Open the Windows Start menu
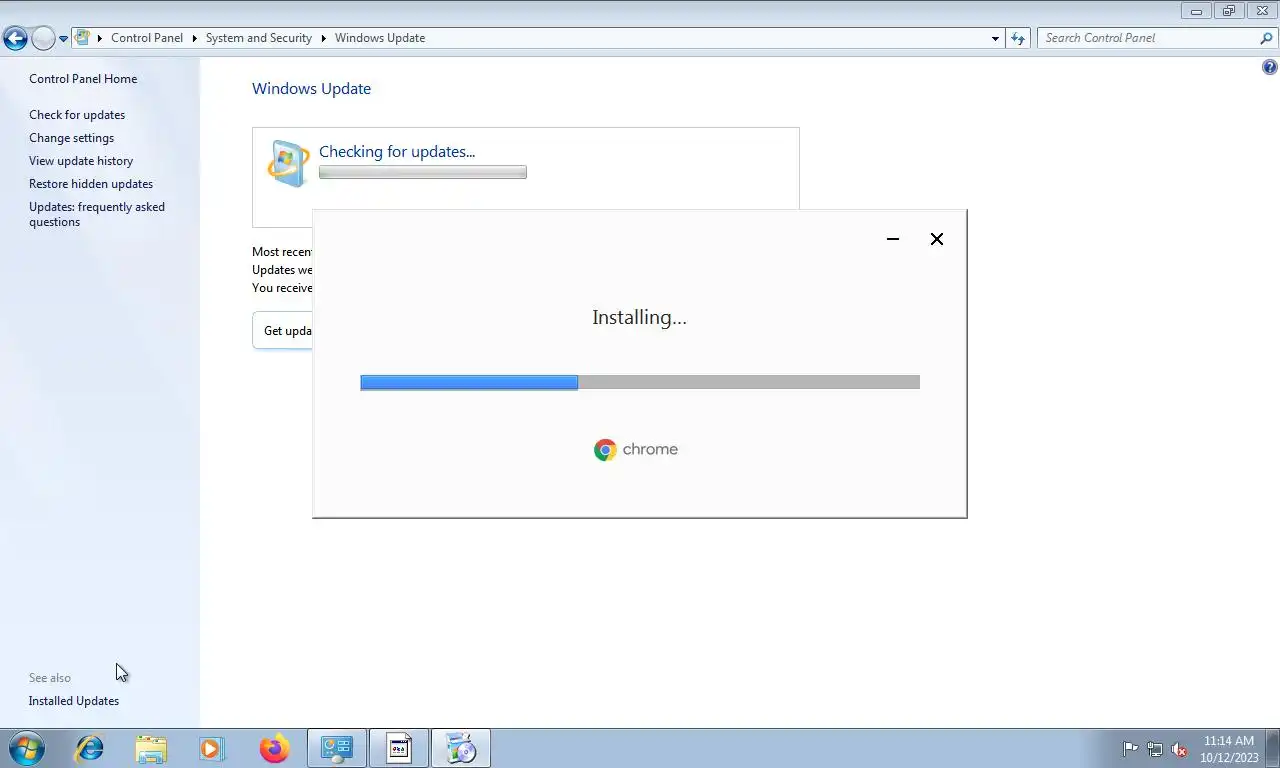Screen dimensions: 1280x768 tap(26, 748)
